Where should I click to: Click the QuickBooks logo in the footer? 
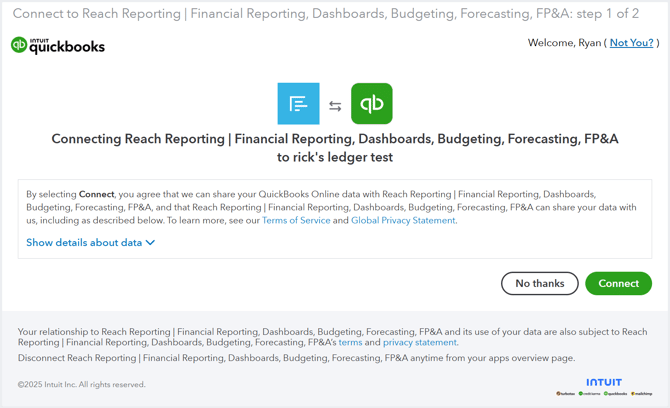616,394
